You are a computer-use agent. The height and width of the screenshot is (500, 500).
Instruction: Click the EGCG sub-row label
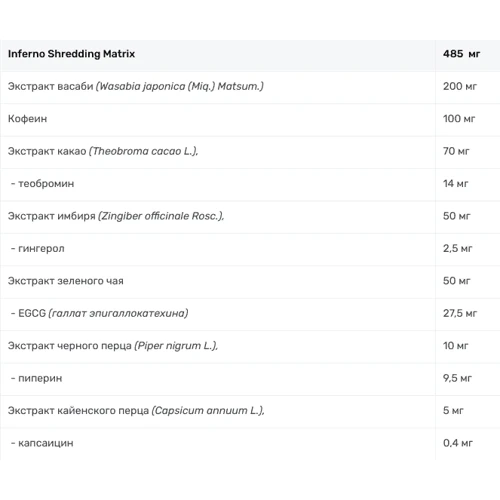tap(100, 313)
